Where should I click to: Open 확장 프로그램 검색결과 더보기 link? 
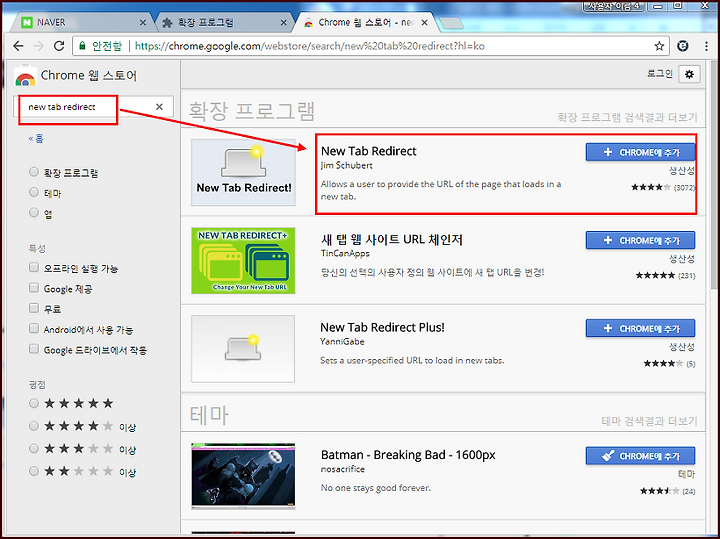[x=627, y=117]
